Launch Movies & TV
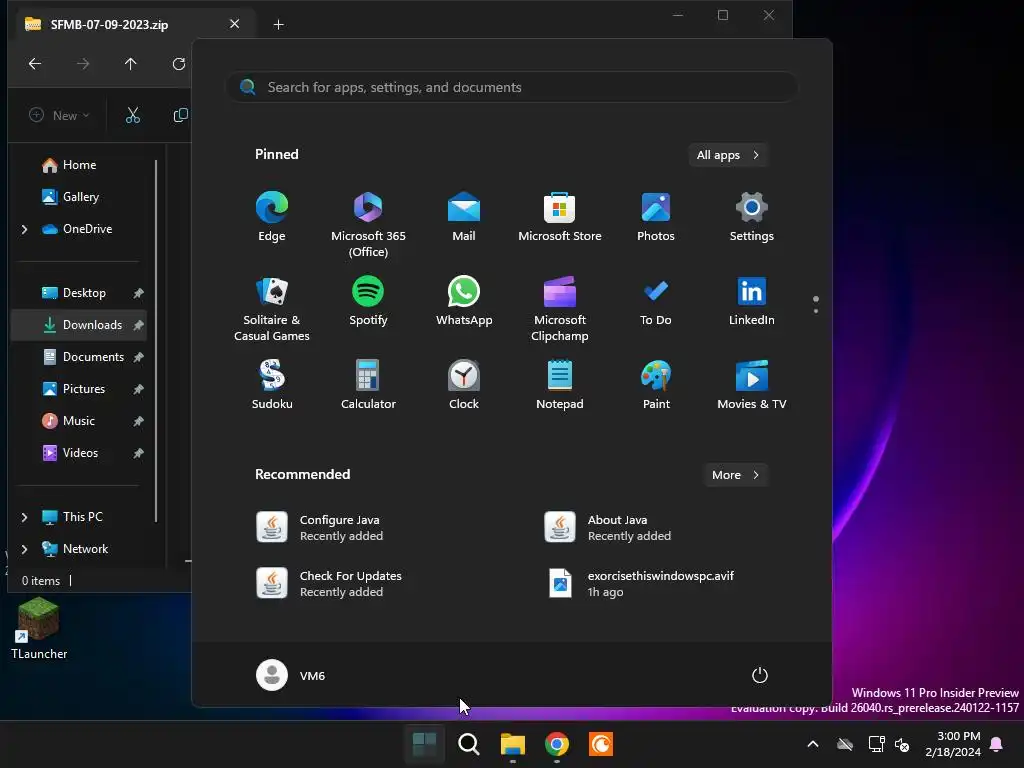 752,385
